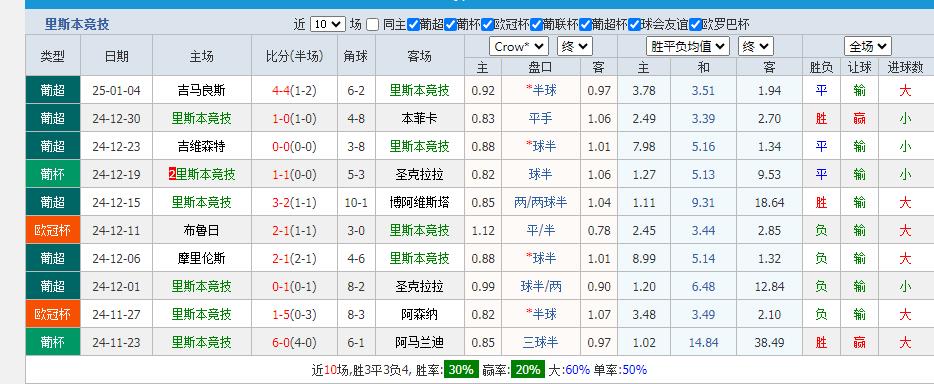Screen dimensions: 934x384
Task: Click 圣克拉拉 in the 24-12-01 row
Action: click(419, 286)
